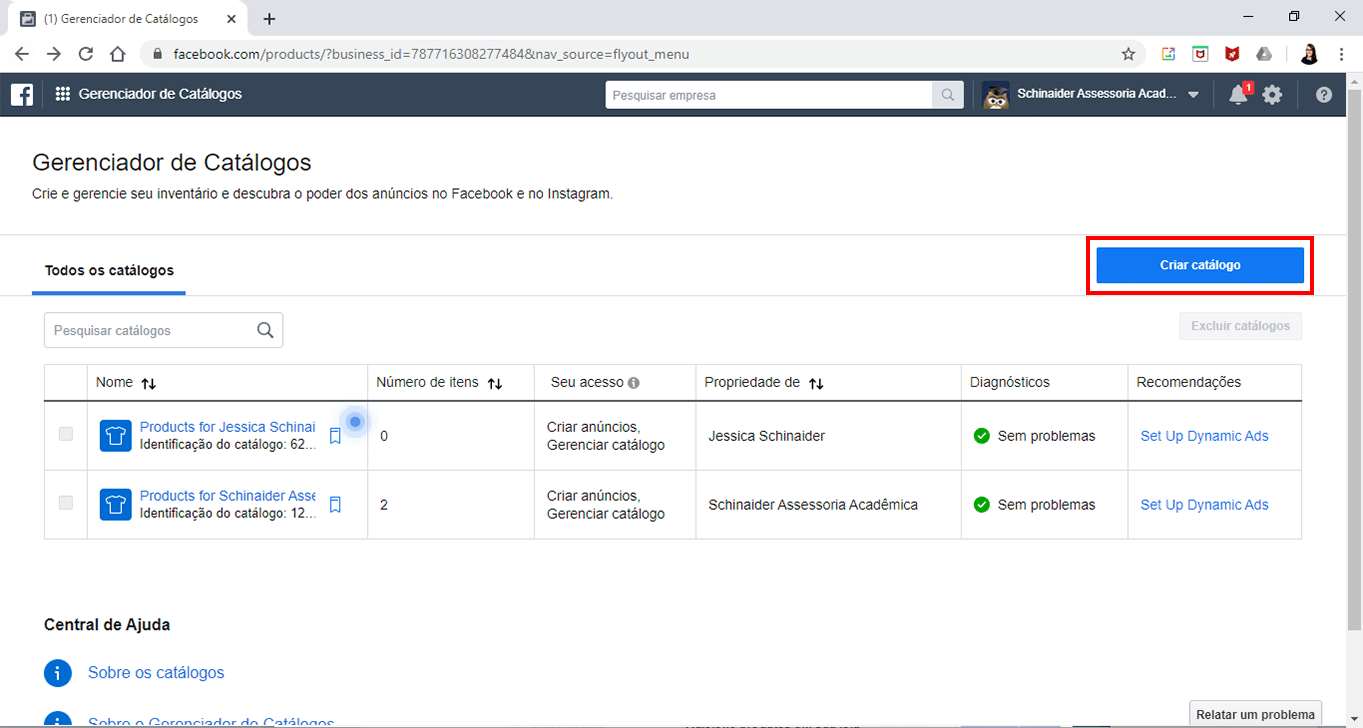Click the Google Drive extension icon
This screenshot has height=728, width=1363.
point(1264,54)
